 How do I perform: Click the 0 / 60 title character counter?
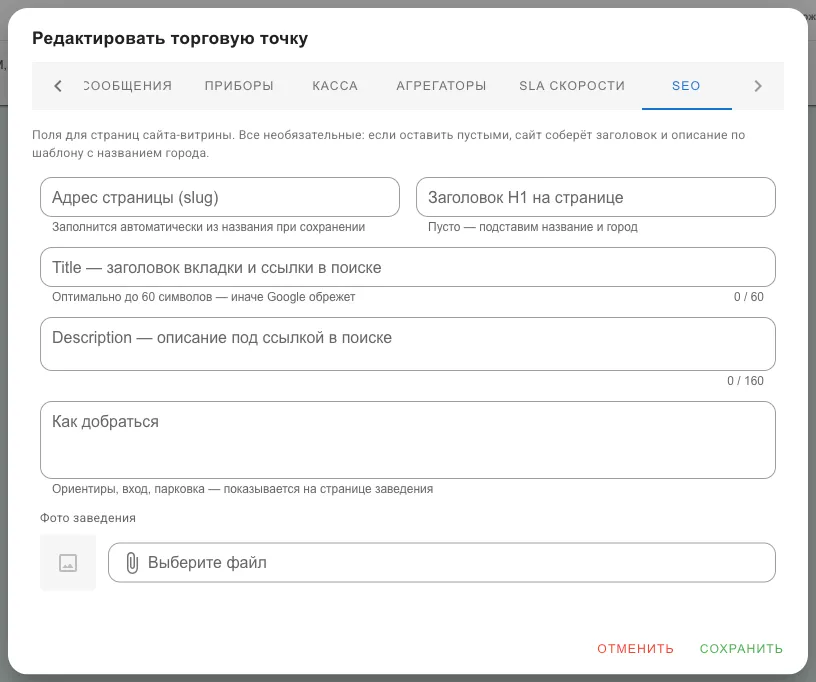749,297
